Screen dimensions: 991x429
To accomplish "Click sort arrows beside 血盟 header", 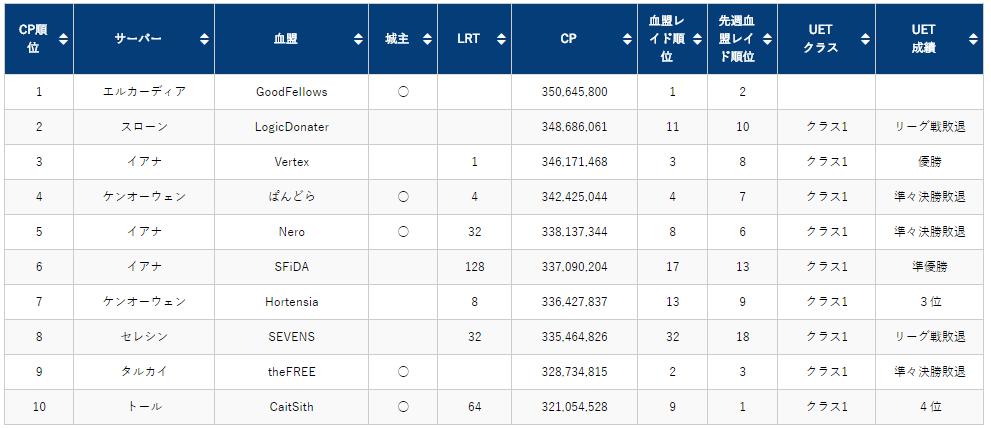I will 359,39.
